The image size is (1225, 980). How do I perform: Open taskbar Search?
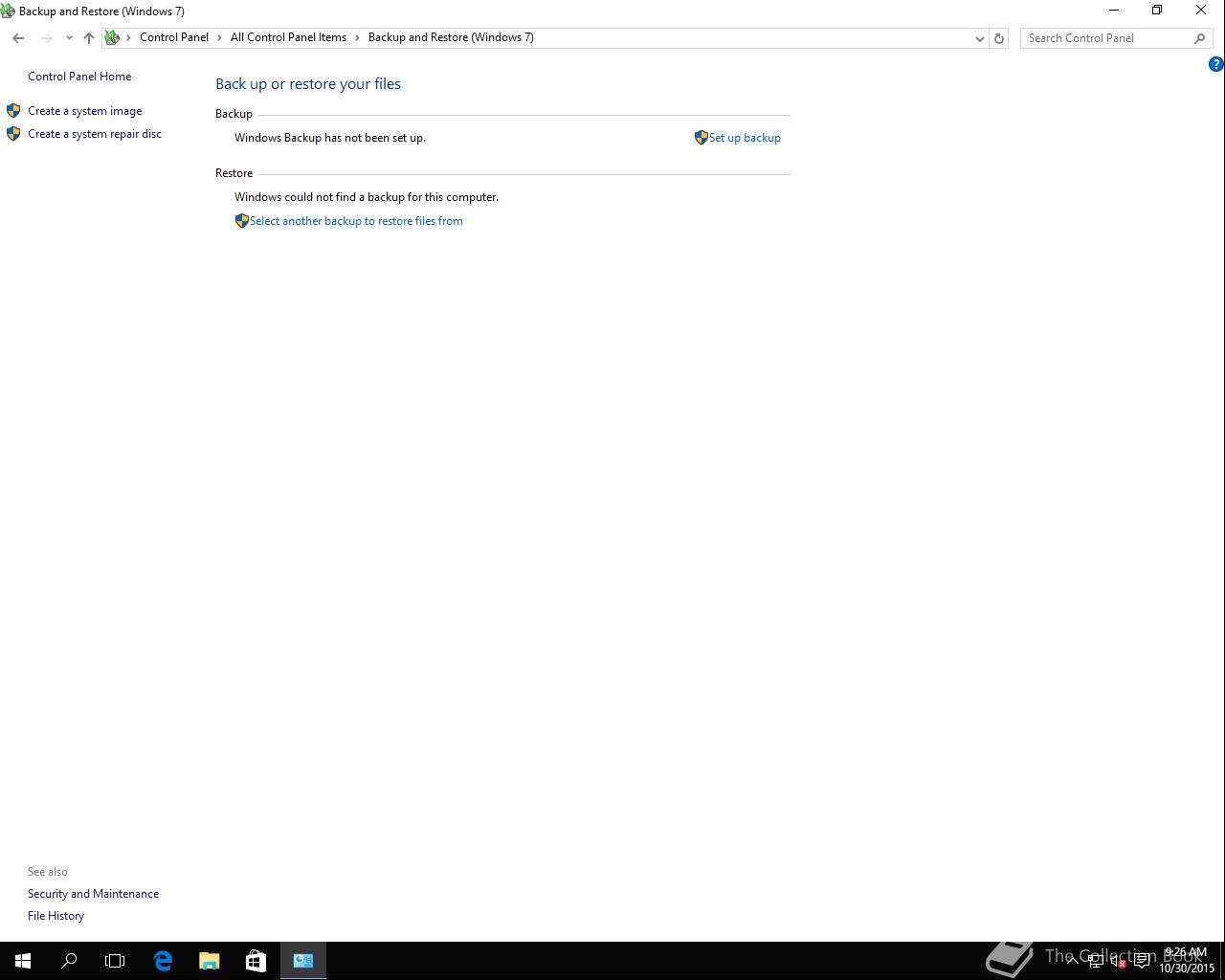pos(69,961)
